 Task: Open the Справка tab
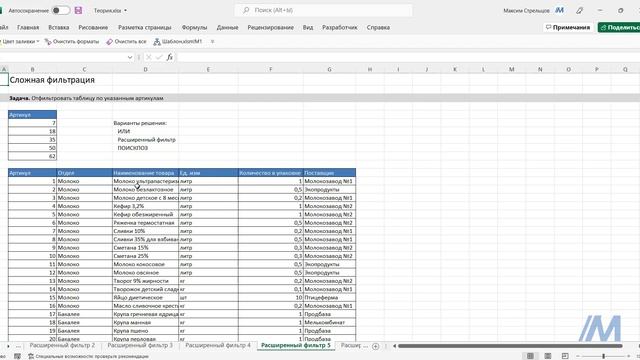tap(378, 27)
